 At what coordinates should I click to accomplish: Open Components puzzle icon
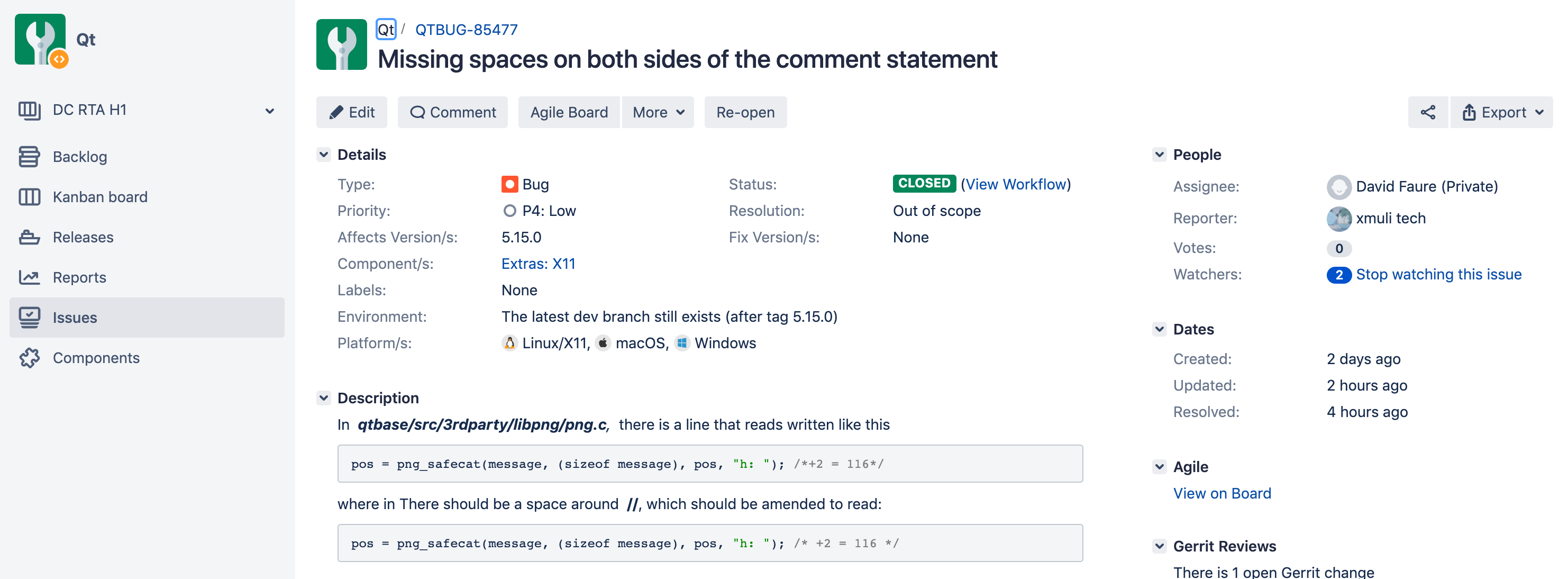coord(29,357)
